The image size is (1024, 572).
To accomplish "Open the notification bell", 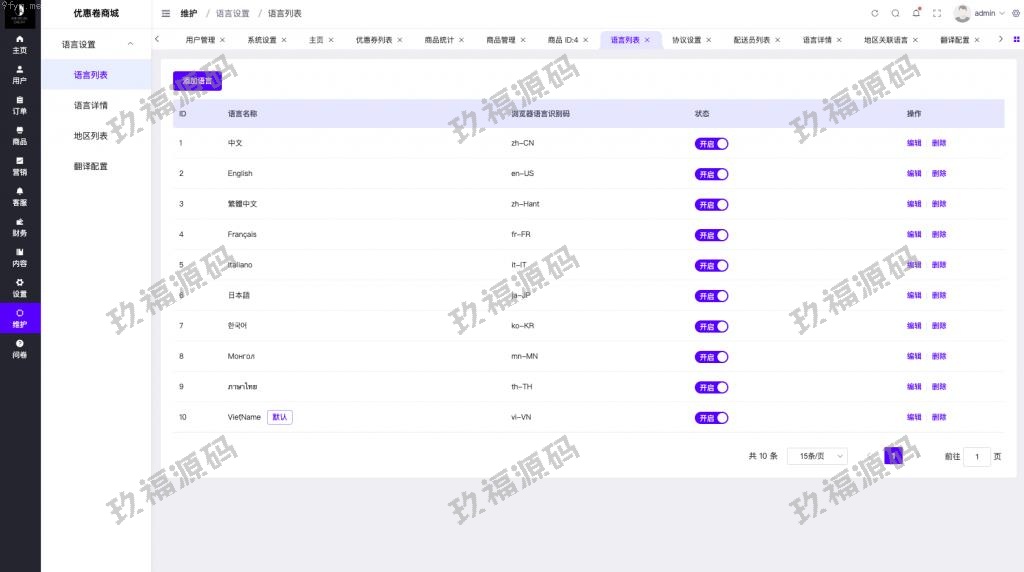I will [x=916, y=13].
